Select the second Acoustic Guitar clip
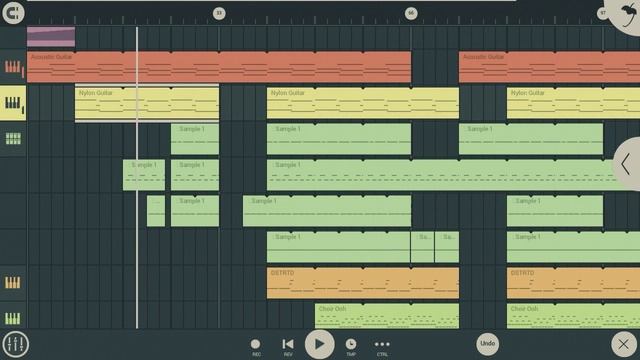Image resolution: width=640 pixels, height=360 pixels. point(549,67)
